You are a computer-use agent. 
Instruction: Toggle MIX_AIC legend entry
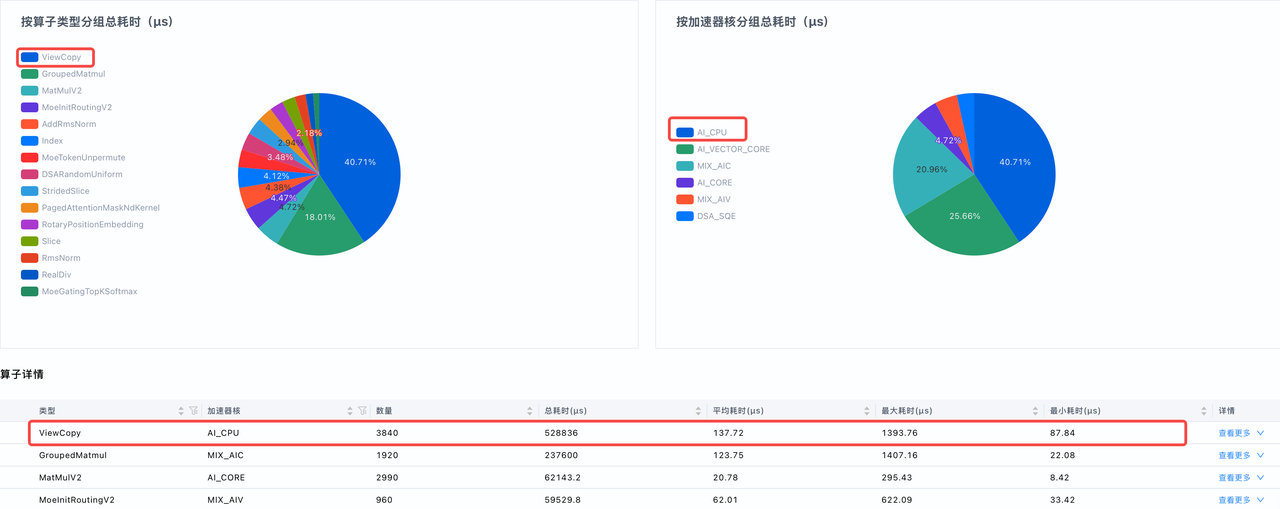(x=704, y=166)
